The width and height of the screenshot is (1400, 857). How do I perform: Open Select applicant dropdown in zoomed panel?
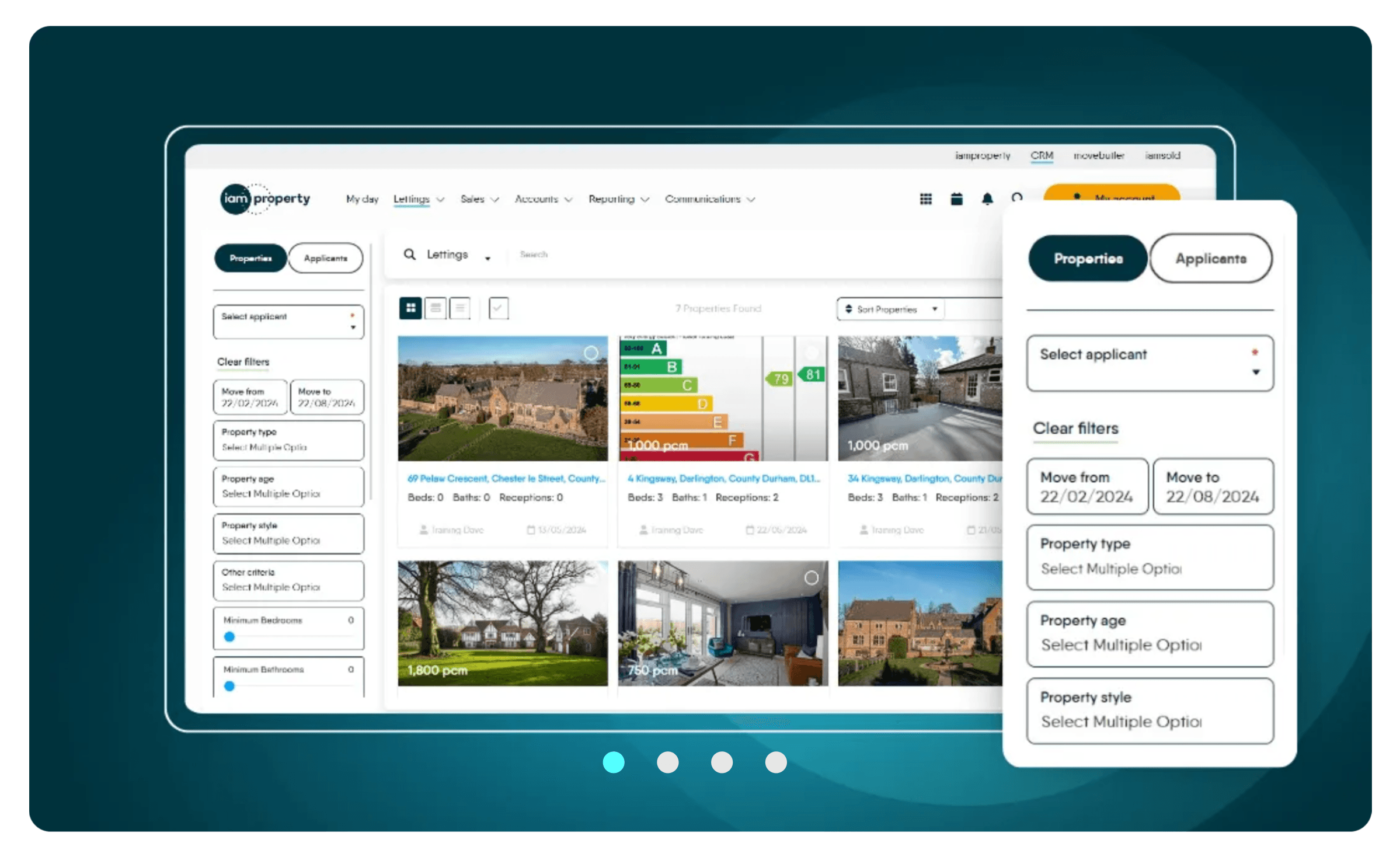point(1150,363)
